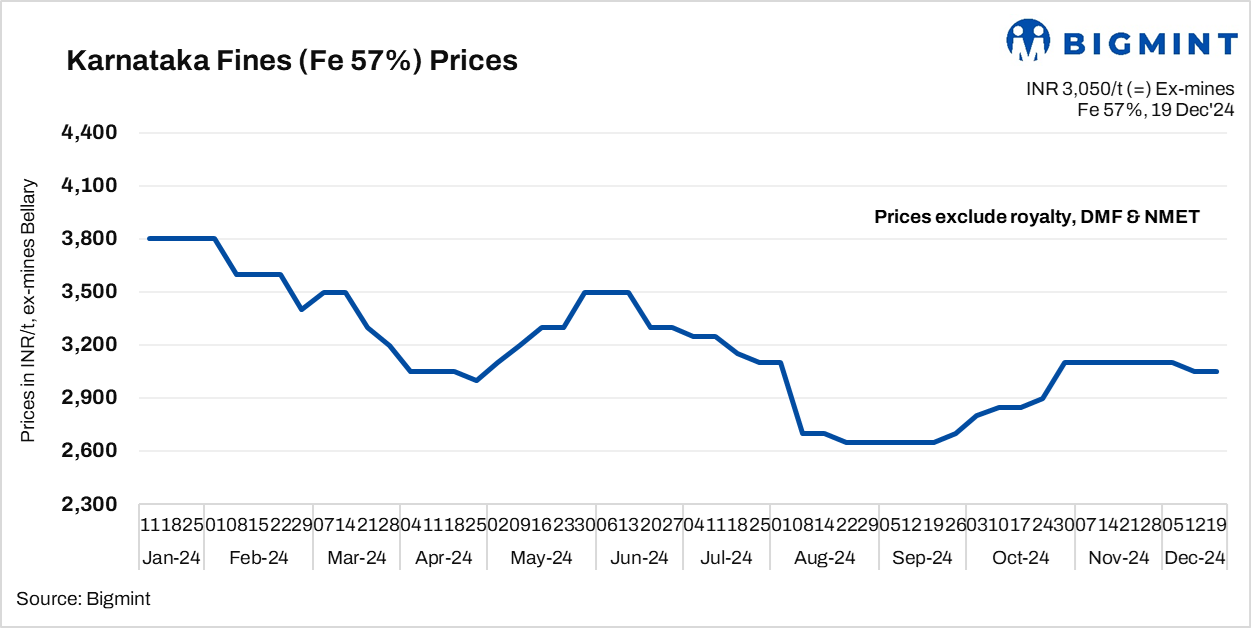The height and width of the screenshot is (628, 1251).
Task: Click the 4,400 y-axis label
Action: [91, 133]
